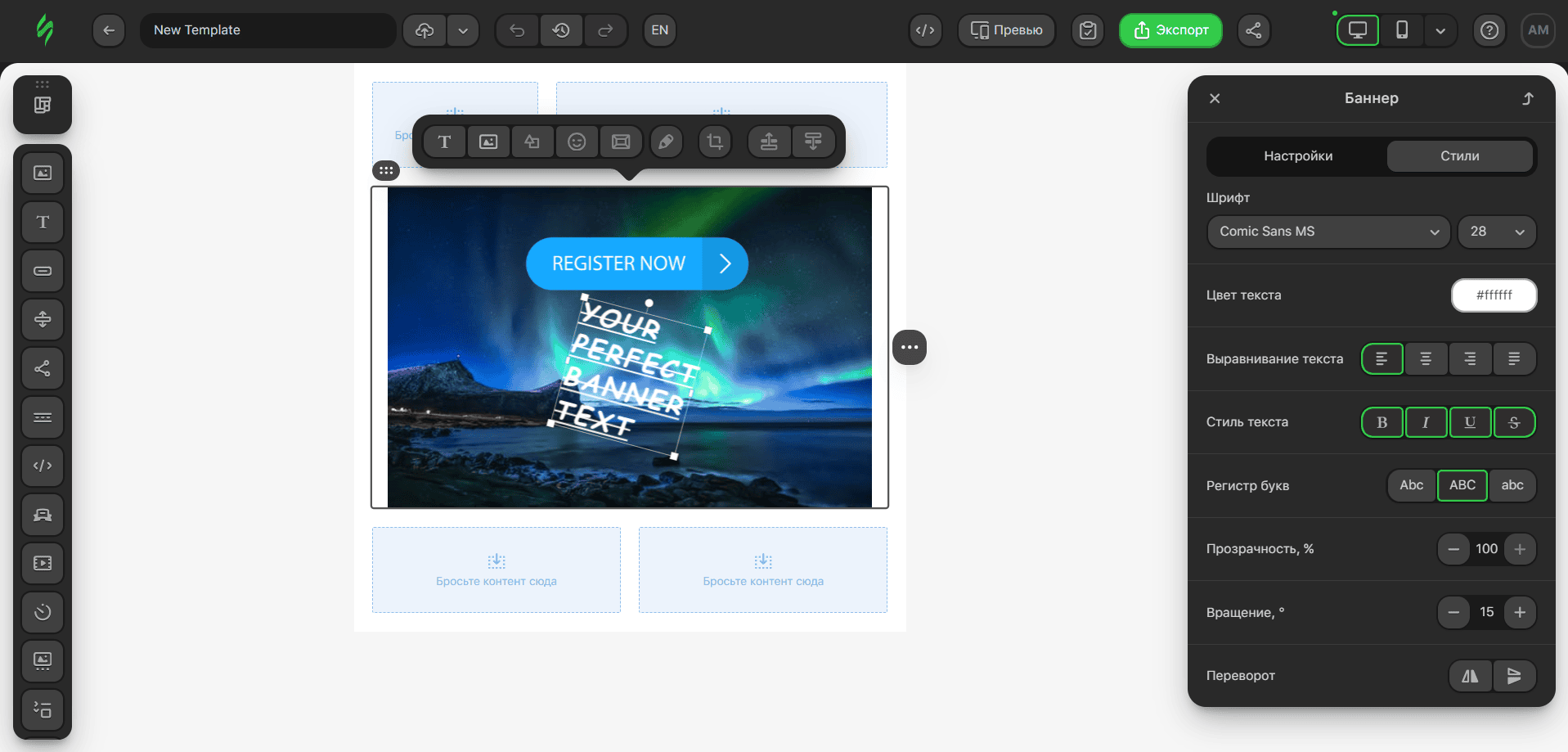Click the add text tool in banner toolbar
Image resolution: width=1568 pixels, height=752 pixels.
click(x=444, y=142)
